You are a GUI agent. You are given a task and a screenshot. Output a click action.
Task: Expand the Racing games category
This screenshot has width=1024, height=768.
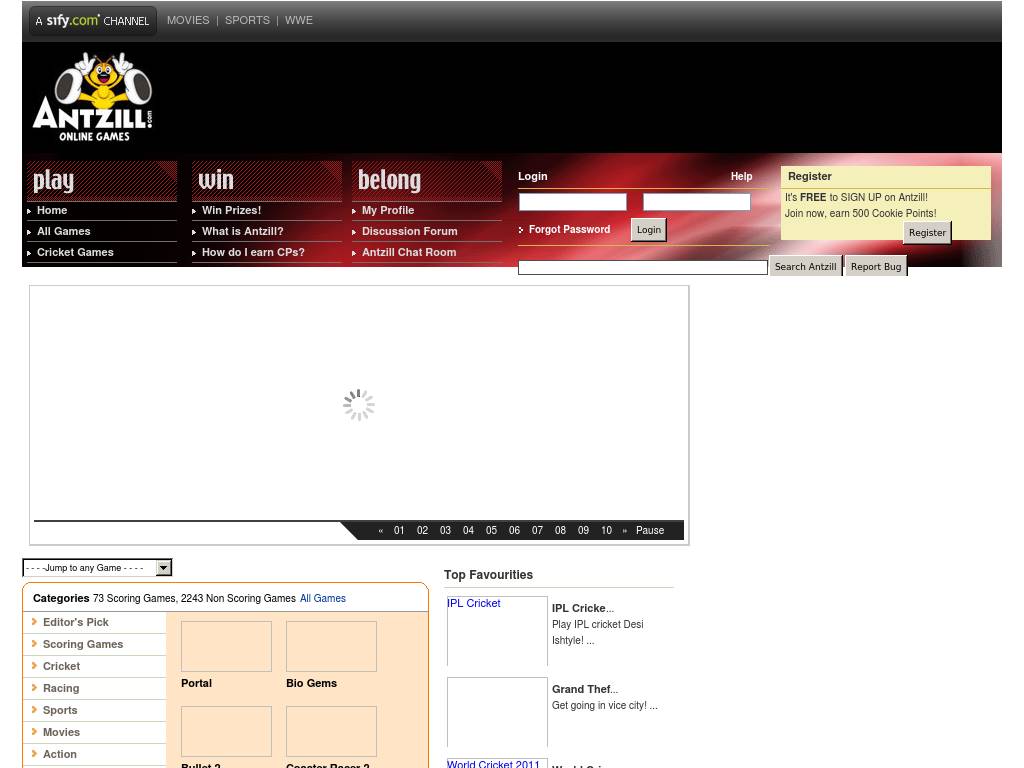coord(61,688)
